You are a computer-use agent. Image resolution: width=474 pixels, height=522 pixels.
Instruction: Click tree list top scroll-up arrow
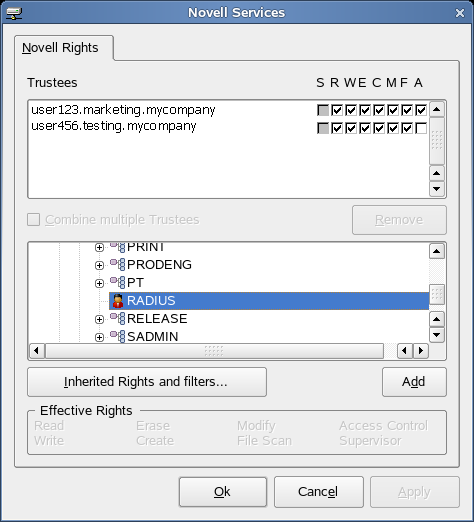pyautogui.click(x=437, y=251)
